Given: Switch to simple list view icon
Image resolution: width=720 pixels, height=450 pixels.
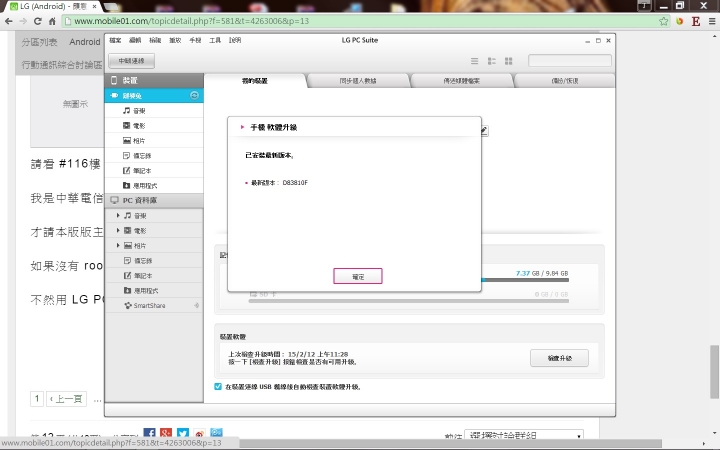Looking at the screenshot, I should click(474, 61).
